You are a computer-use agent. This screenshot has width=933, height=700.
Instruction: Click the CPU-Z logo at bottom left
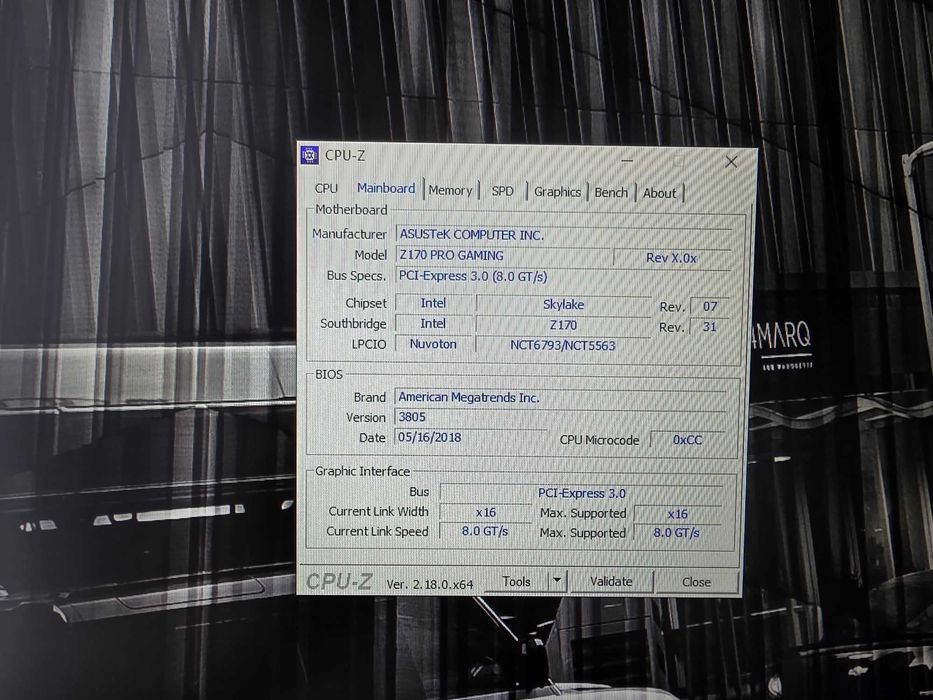339,582
